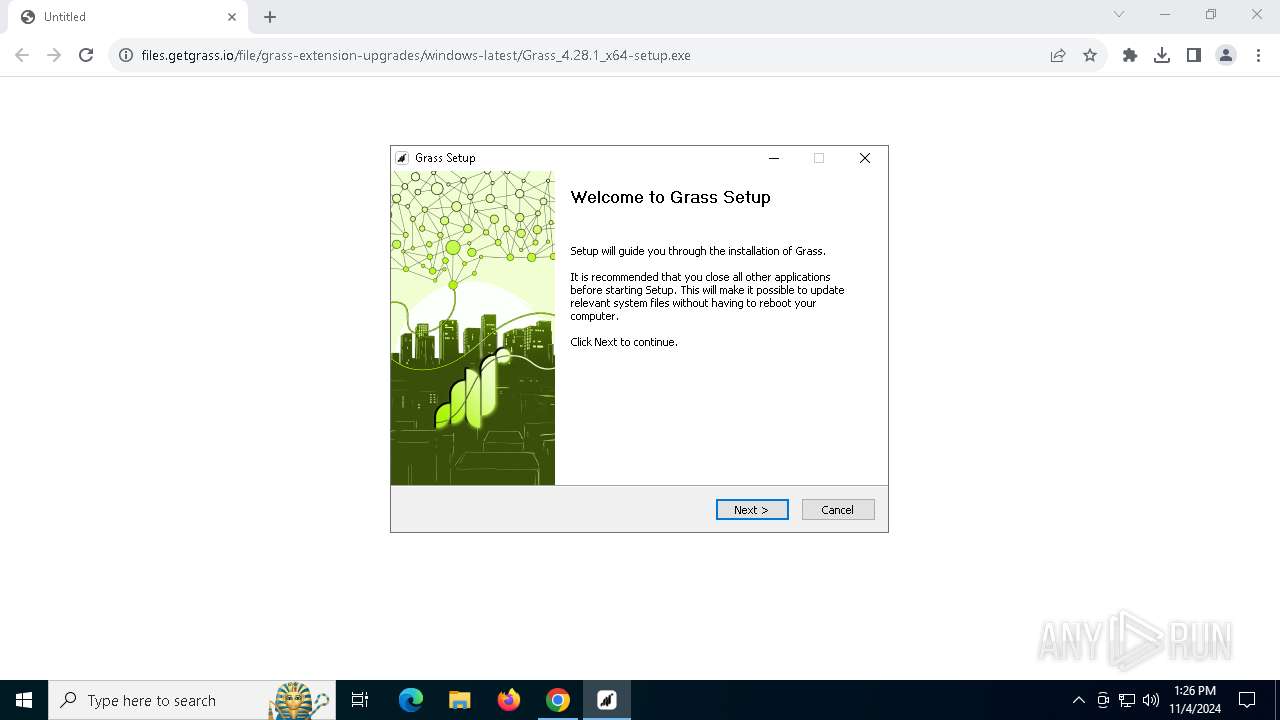Open network status tray icon
Screen dimensions: 1280x720
1127,700
